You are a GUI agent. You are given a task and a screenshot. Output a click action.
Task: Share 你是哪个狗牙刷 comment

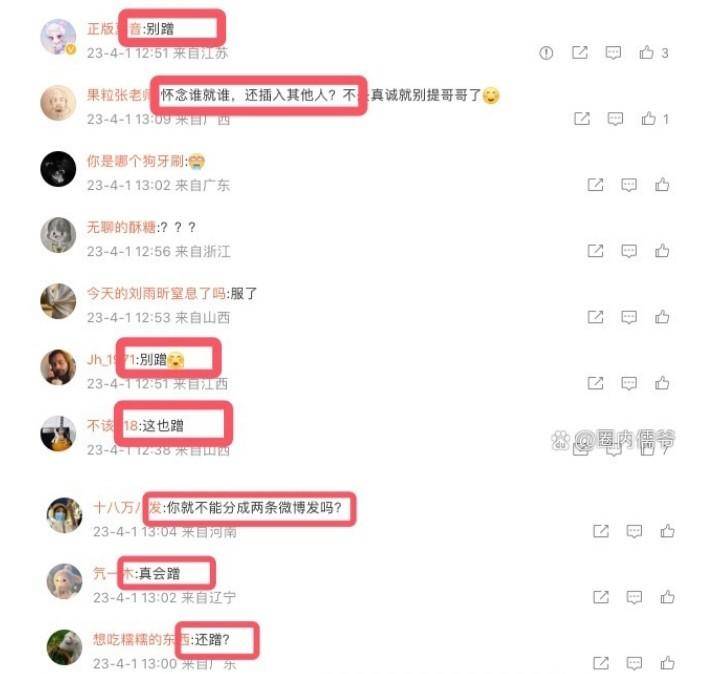595,185
